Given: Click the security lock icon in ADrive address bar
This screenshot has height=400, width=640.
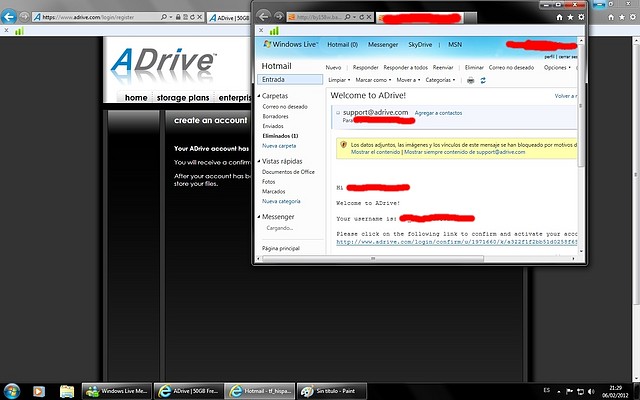Looking at the screenshot, I should (178, 17).
